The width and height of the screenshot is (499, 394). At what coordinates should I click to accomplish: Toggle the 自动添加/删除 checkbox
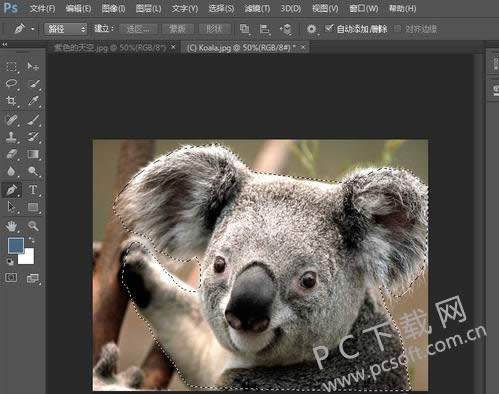click(329, 28)
